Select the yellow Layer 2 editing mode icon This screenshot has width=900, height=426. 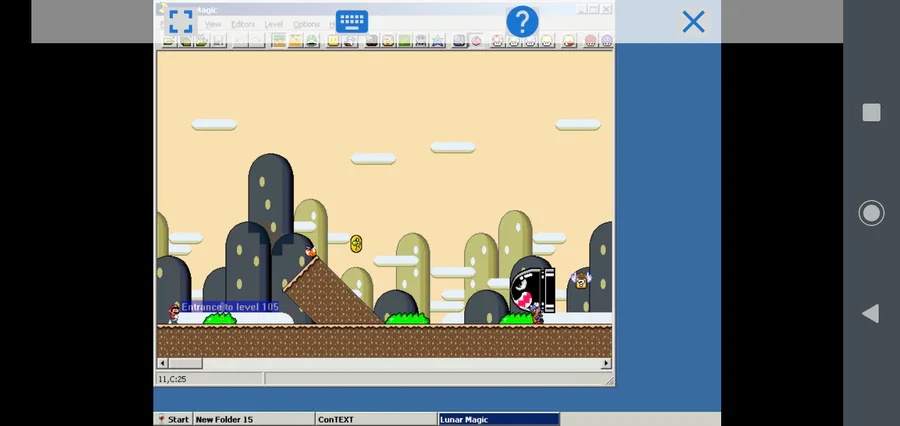tap(295, 40)
